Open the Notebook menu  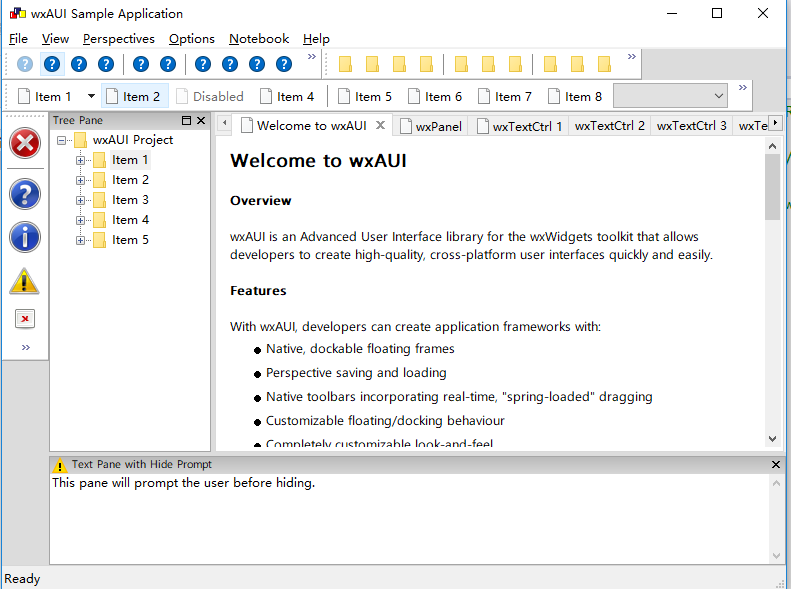(259, 39)
